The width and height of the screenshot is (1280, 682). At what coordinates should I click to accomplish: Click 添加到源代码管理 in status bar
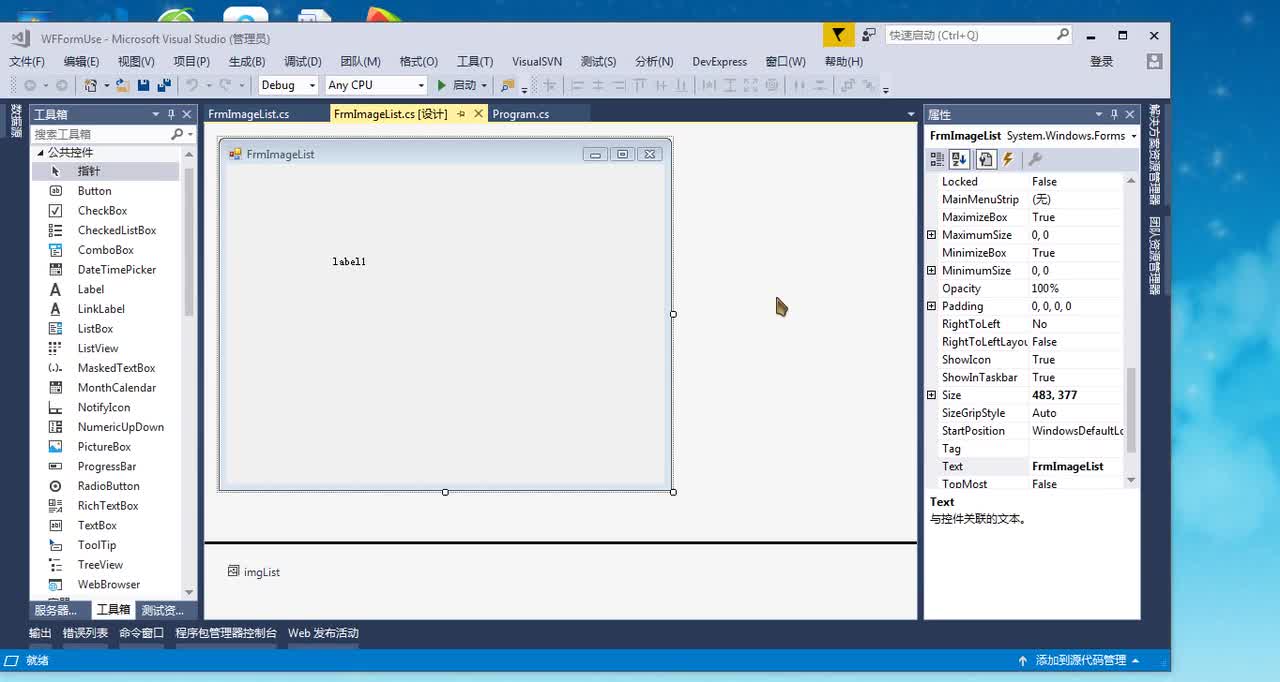(x=1080, y=661)
